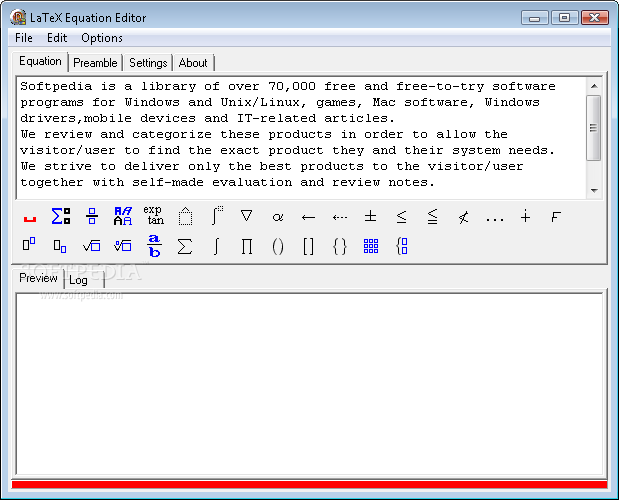This screenshot has width=619, height=500.
Task: Open the dotted plus symbols palette
Action: [x=525, y=216]
